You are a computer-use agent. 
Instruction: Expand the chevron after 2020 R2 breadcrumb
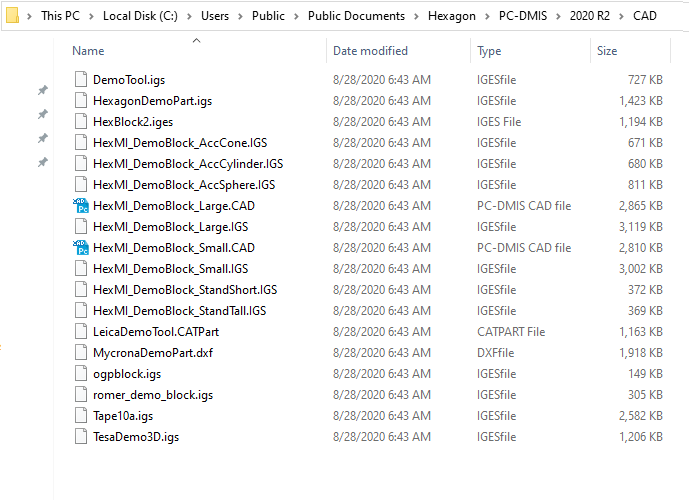(x=622, y=16)
